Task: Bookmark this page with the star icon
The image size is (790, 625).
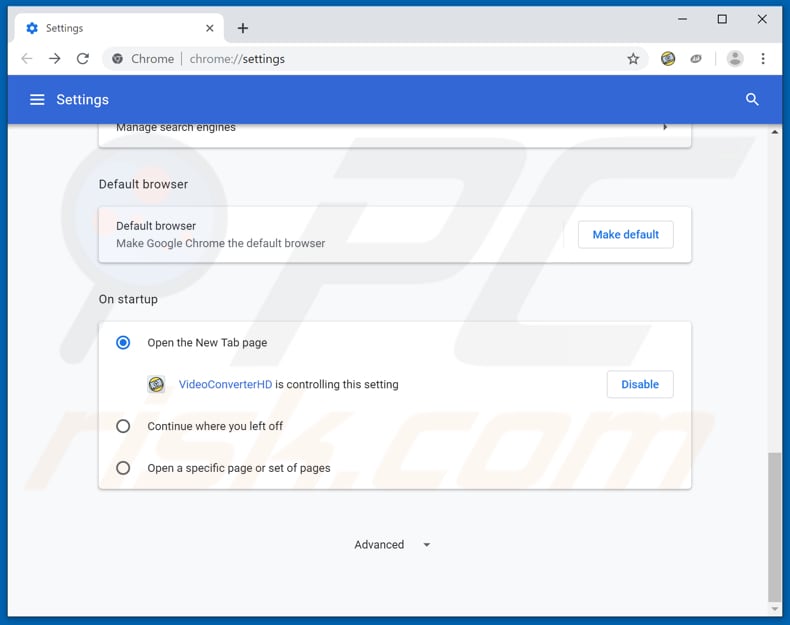Action: (633, 59)
